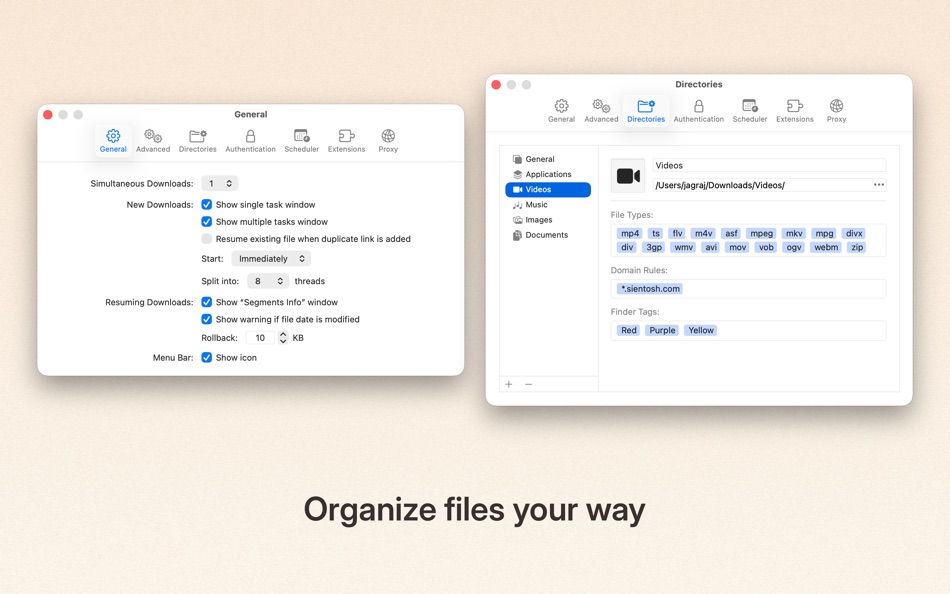Switch to General tab in Directories window
This screenshot has height=594, width=950.
pyautogui.click(x=561, y=111)
